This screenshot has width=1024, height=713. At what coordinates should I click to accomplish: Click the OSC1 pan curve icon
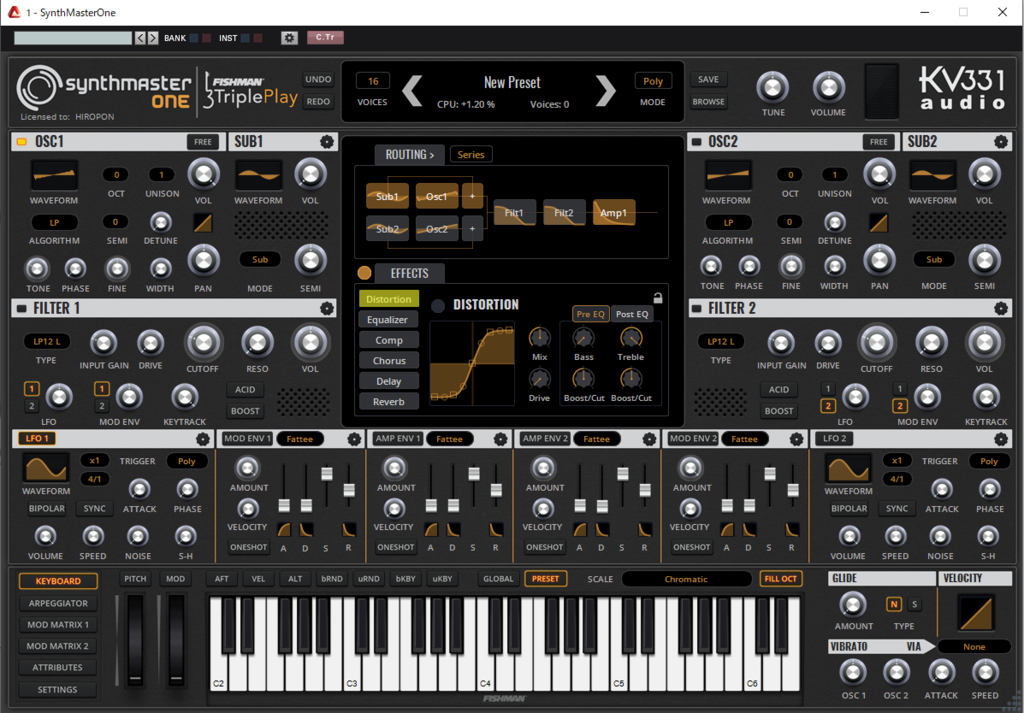[203, 223]
